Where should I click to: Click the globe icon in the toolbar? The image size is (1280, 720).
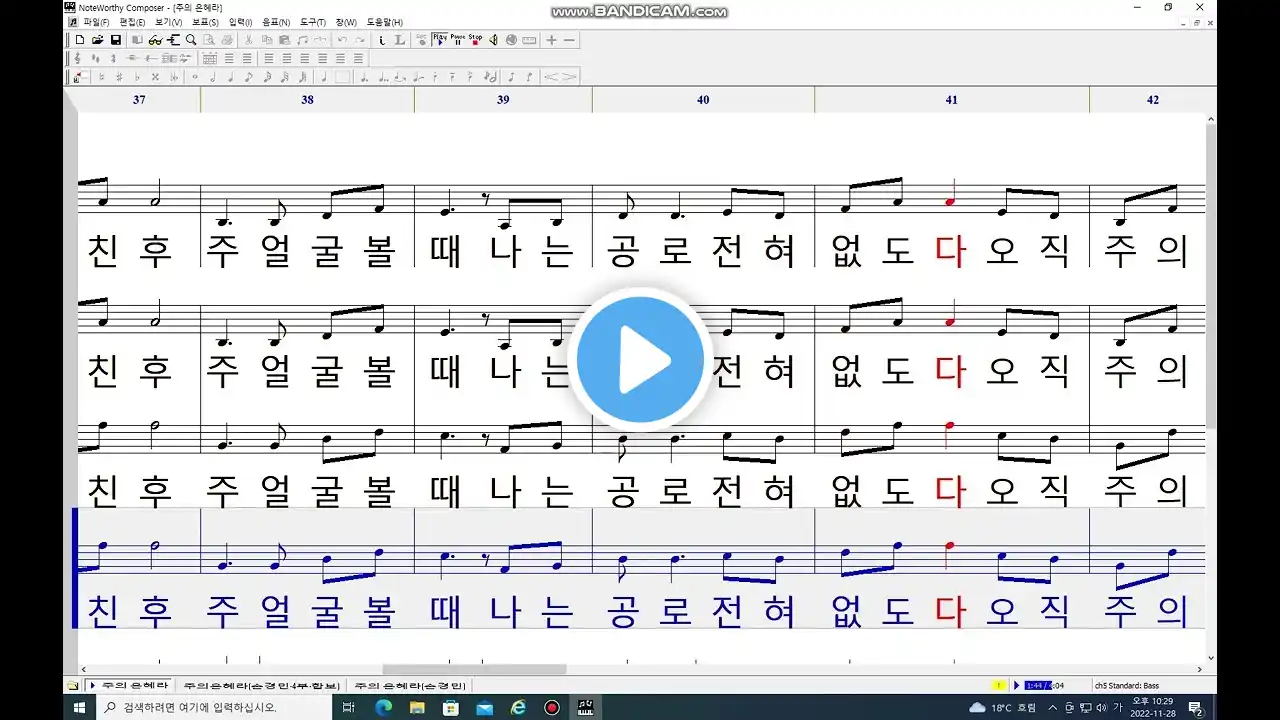tap(511, 40)
